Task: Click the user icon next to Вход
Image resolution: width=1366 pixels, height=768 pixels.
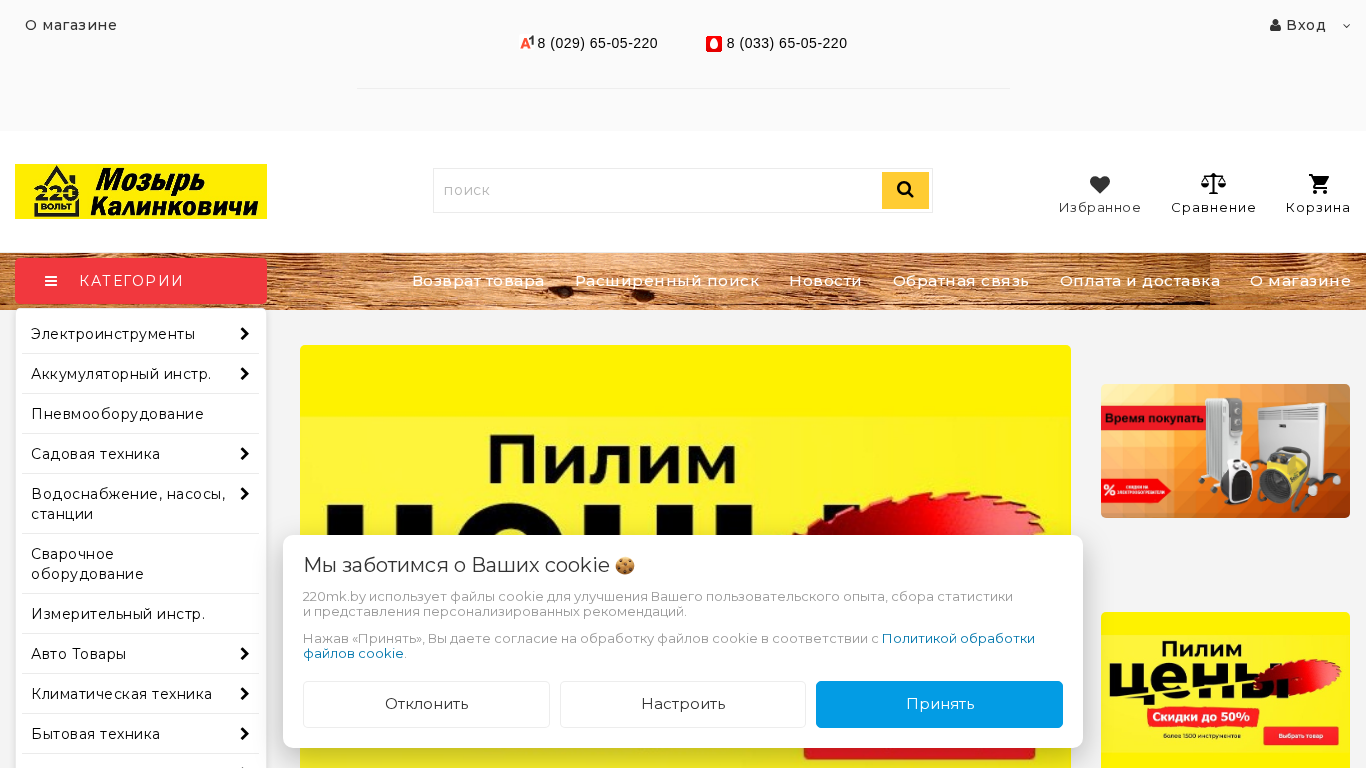Action: point(1275,25)
